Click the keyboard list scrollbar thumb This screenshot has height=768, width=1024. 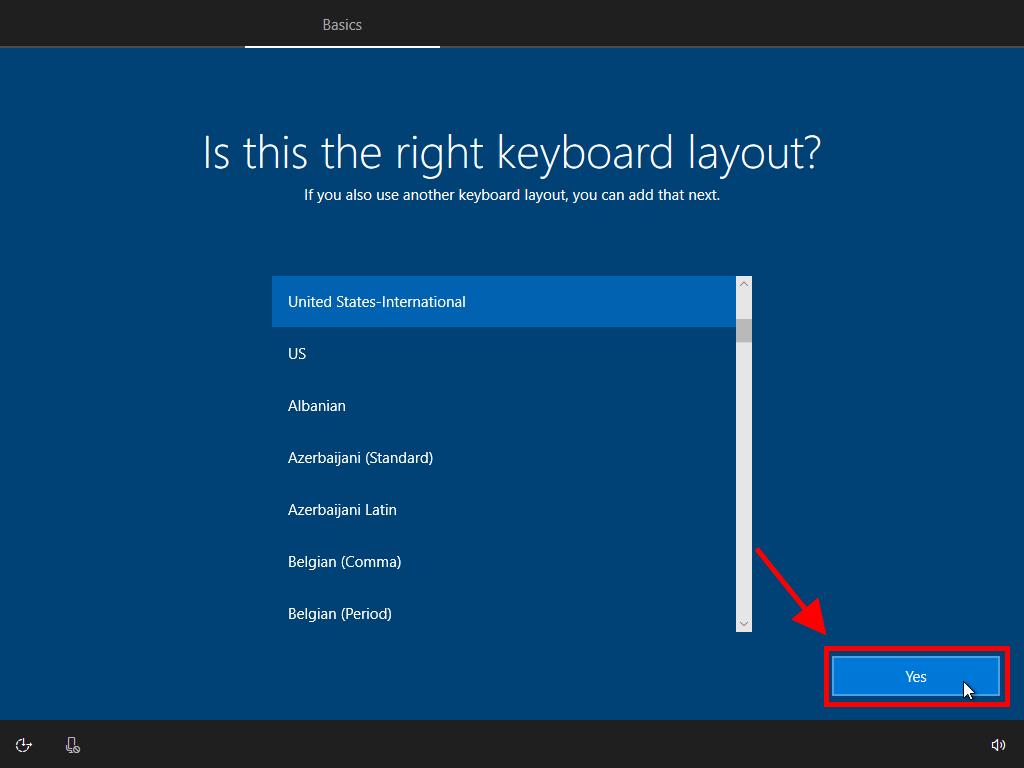click(743, 331)
